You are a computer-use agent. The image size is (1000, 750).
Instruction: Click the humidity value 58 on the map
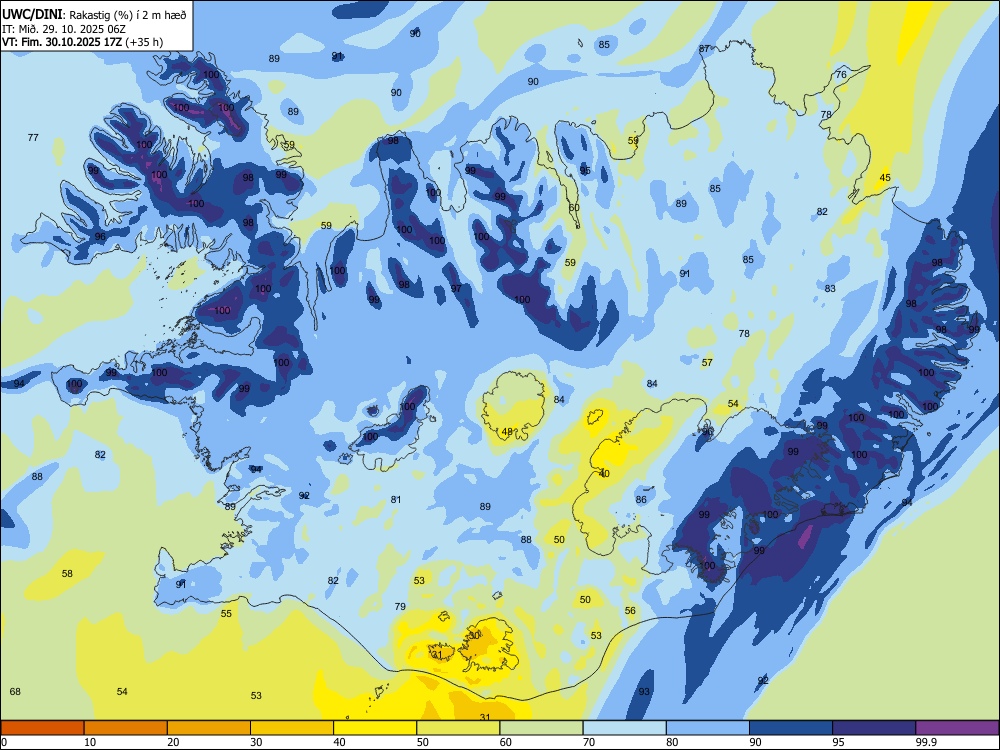click(x=67, y=573)
